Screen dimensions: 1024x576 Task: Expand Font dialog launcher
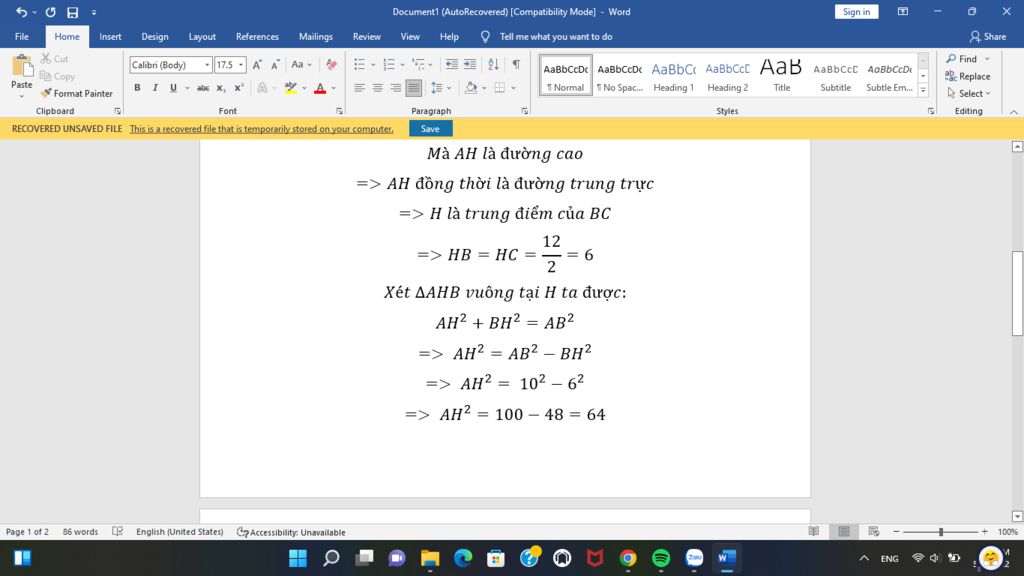click(x=339, y=111)
